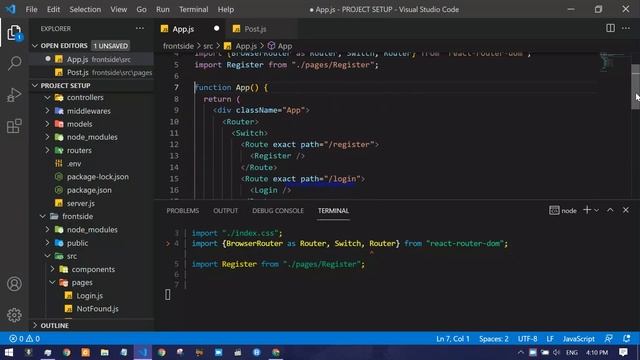Switch to the Problems panel tab
Image resolution: width=640 pixels, height=360 pixels.
coord(182,211)
